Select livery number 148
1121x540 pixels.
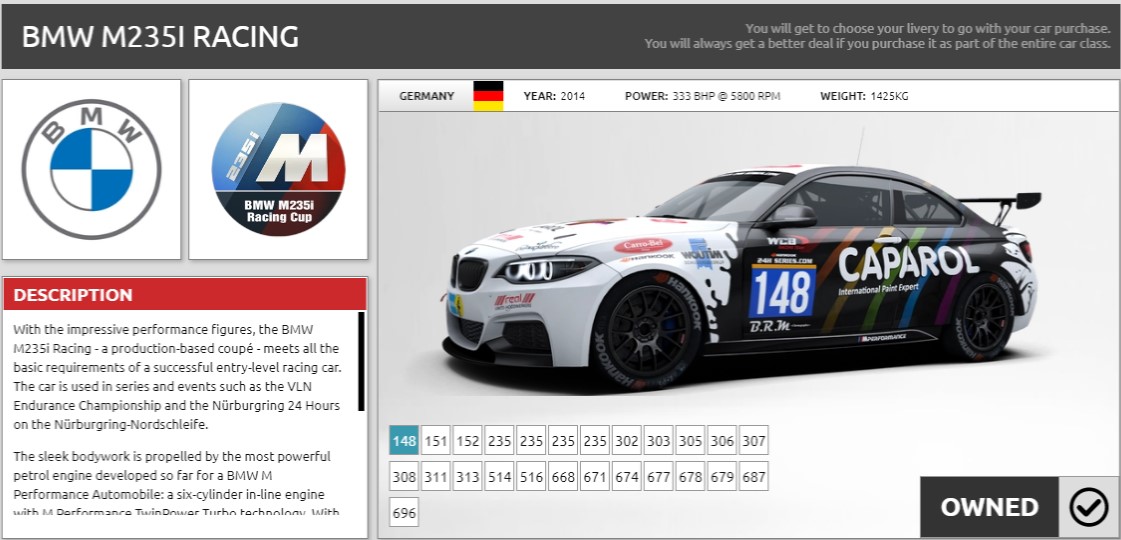(x=404, y=441)
